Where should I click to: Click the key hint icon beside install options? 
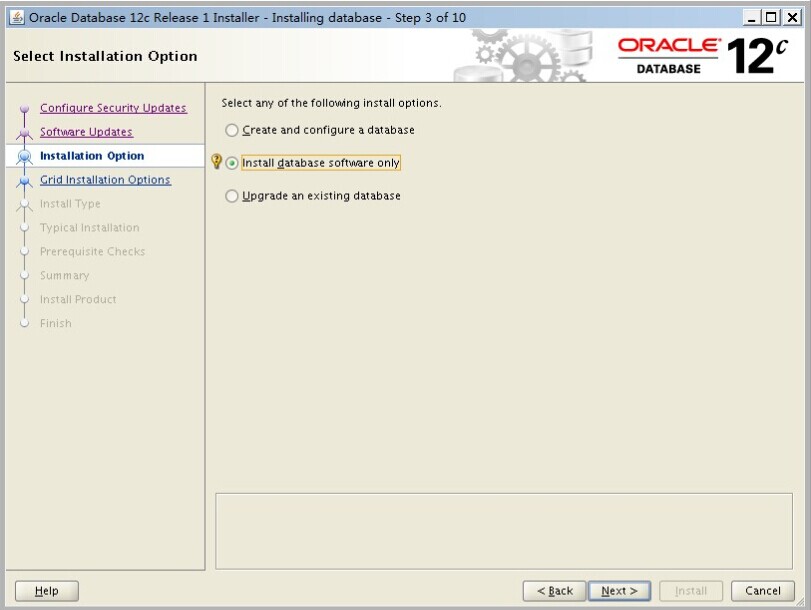pyautogui.click(x=216, y=162)
